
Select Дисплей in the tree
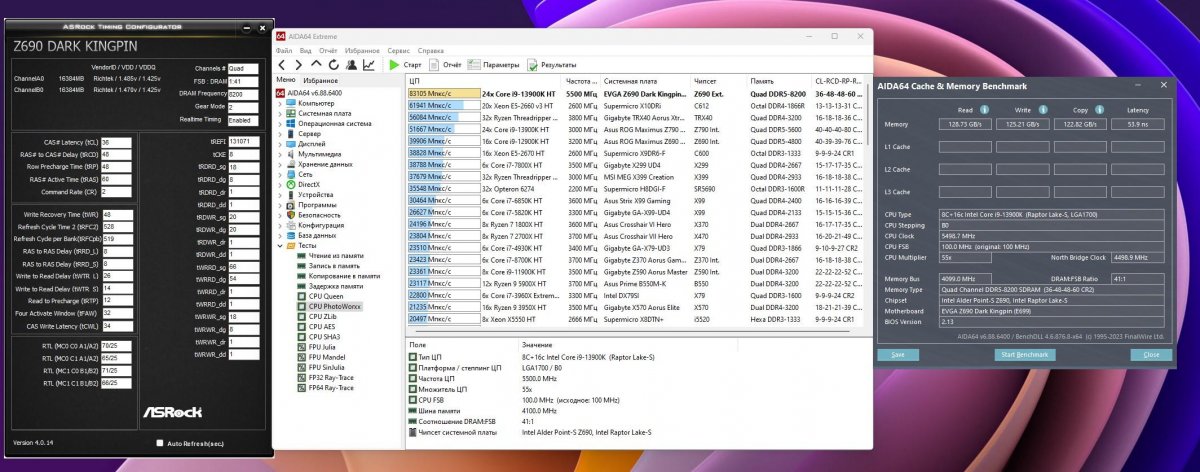point(305,143)
